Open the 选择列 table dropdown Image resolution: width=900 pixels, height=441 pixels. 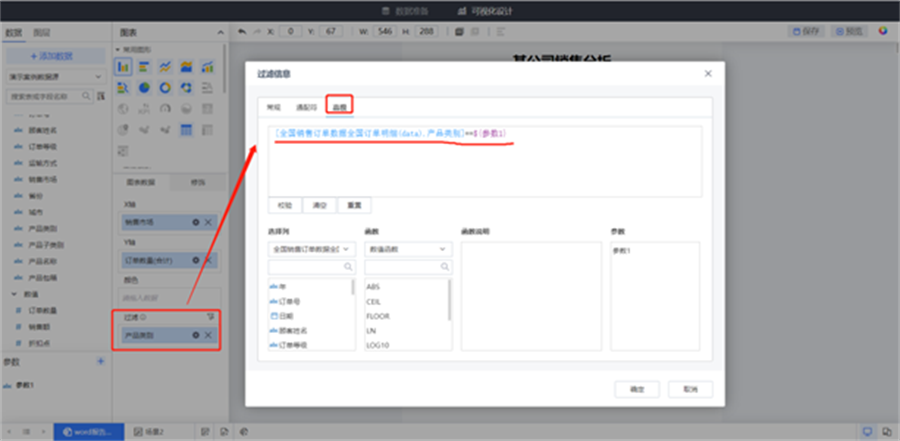tap(312, 249)
